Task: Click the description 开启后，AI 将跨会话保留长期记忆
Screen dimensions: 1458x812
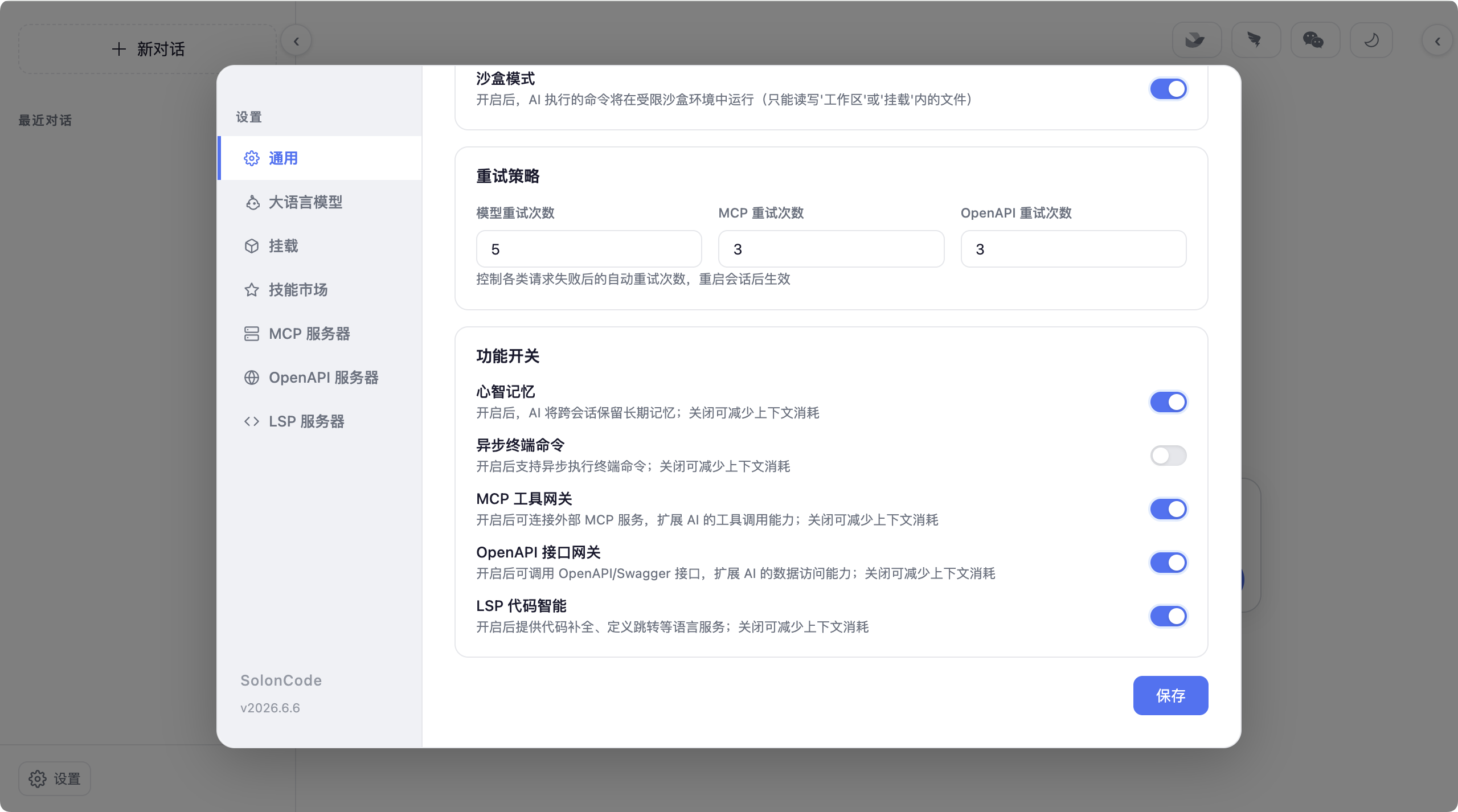Action: pos(575,413)
